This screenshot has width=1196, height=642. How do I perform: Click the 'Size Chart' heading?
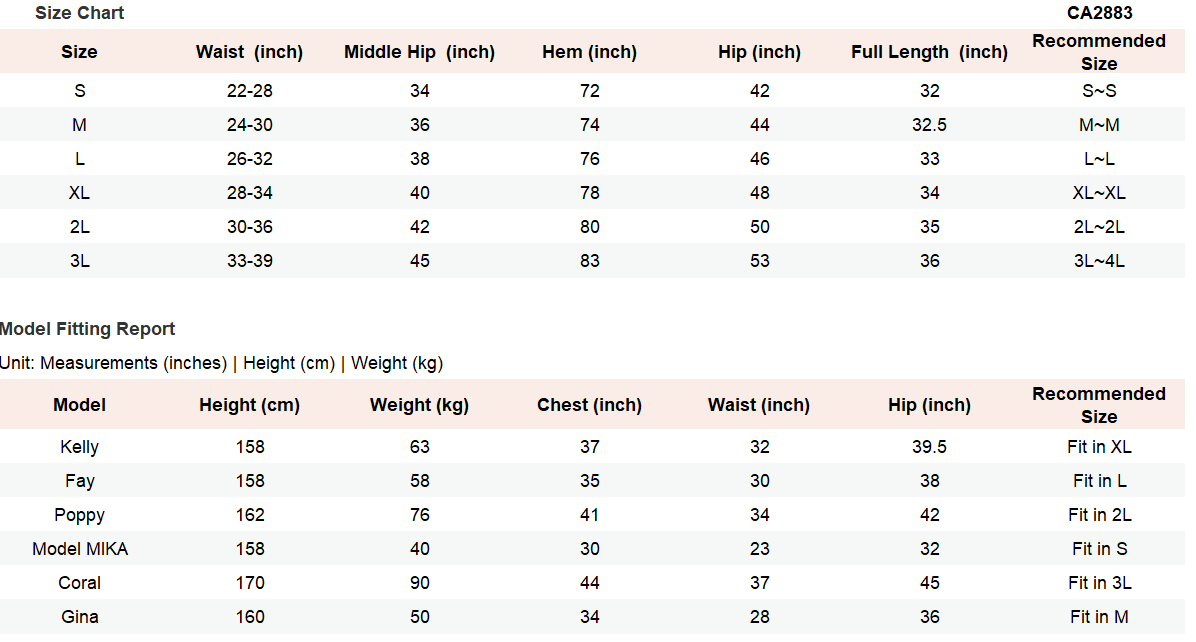[x=80, y=13]
